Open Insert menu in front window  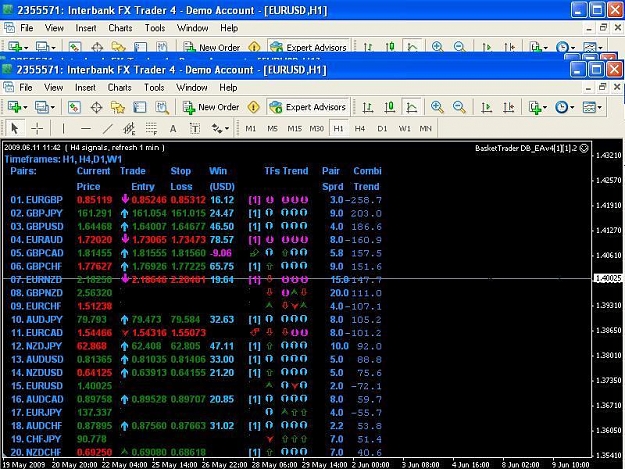pyautogui.click(x=85, y=87)
